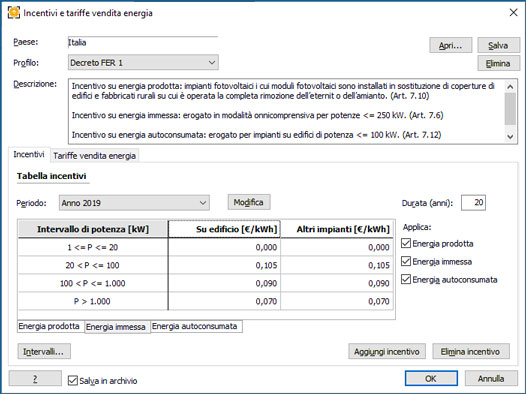
Task: Click the Apri... button
Action: pyautogui.click(x=451, y=45)
